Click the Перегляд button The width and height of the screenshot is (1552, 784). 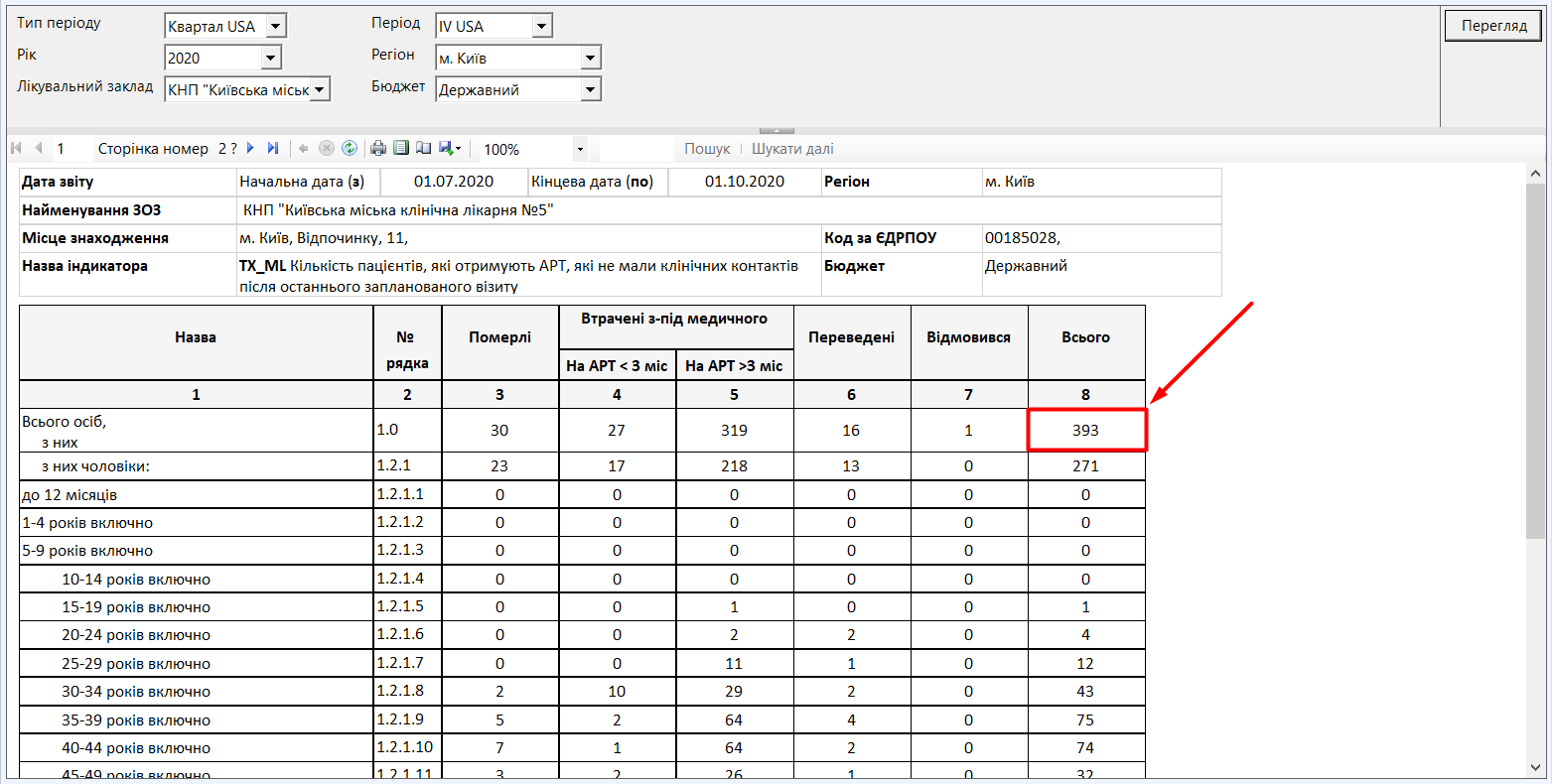tap(1493, 26)
